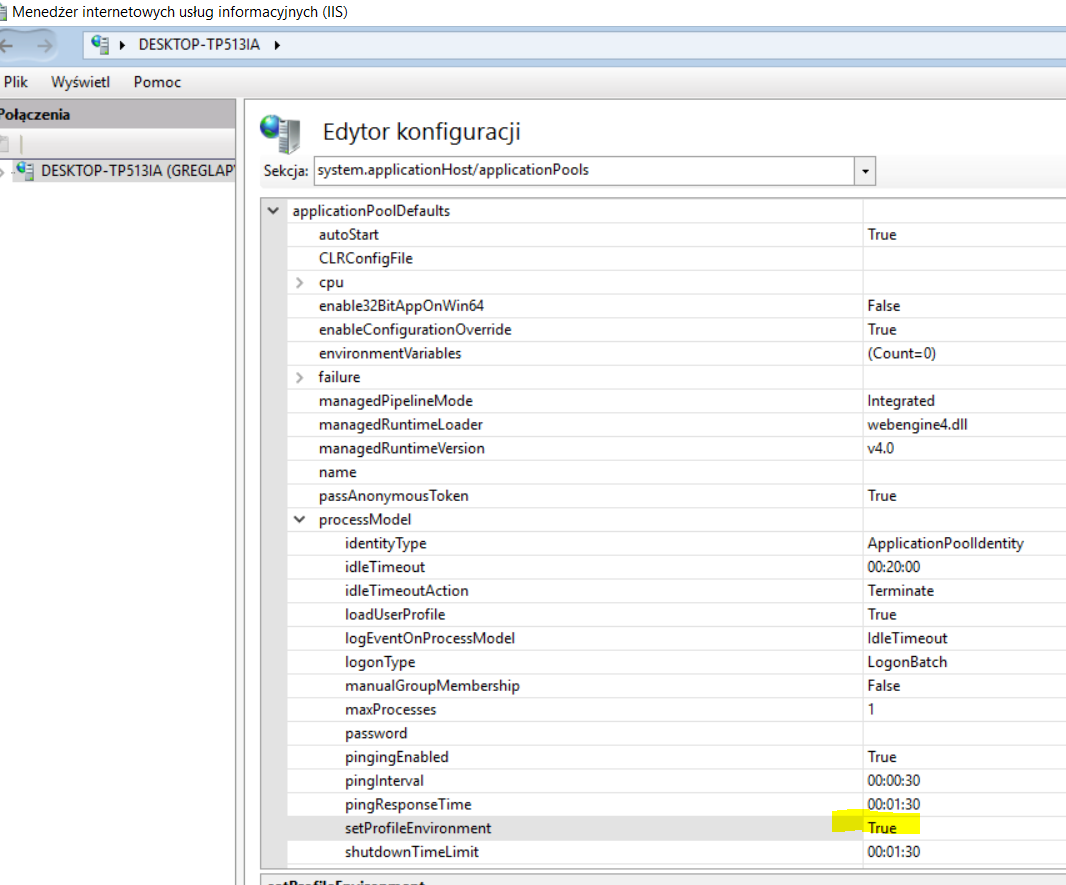The width and height of the screenshot is (1066, 885).
Task: Click the arrow after DESKTOP-TP513IA in breadcrumb
Action: coord(277,45)
